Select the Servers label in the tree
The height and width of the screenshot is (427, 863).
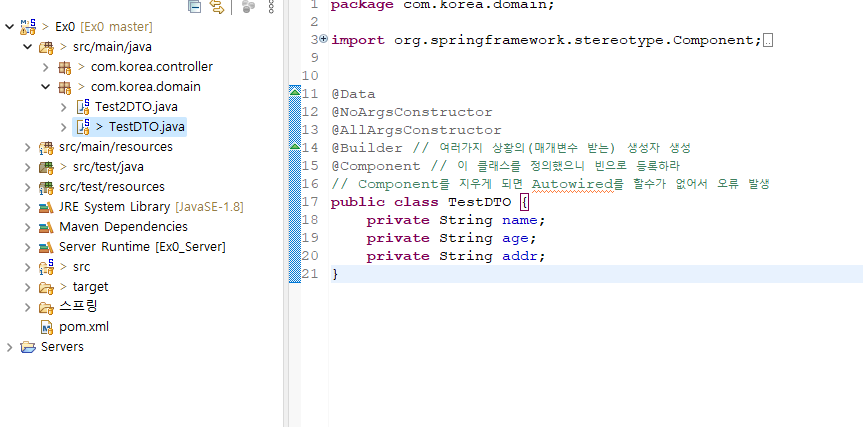(x=62, y=347)
